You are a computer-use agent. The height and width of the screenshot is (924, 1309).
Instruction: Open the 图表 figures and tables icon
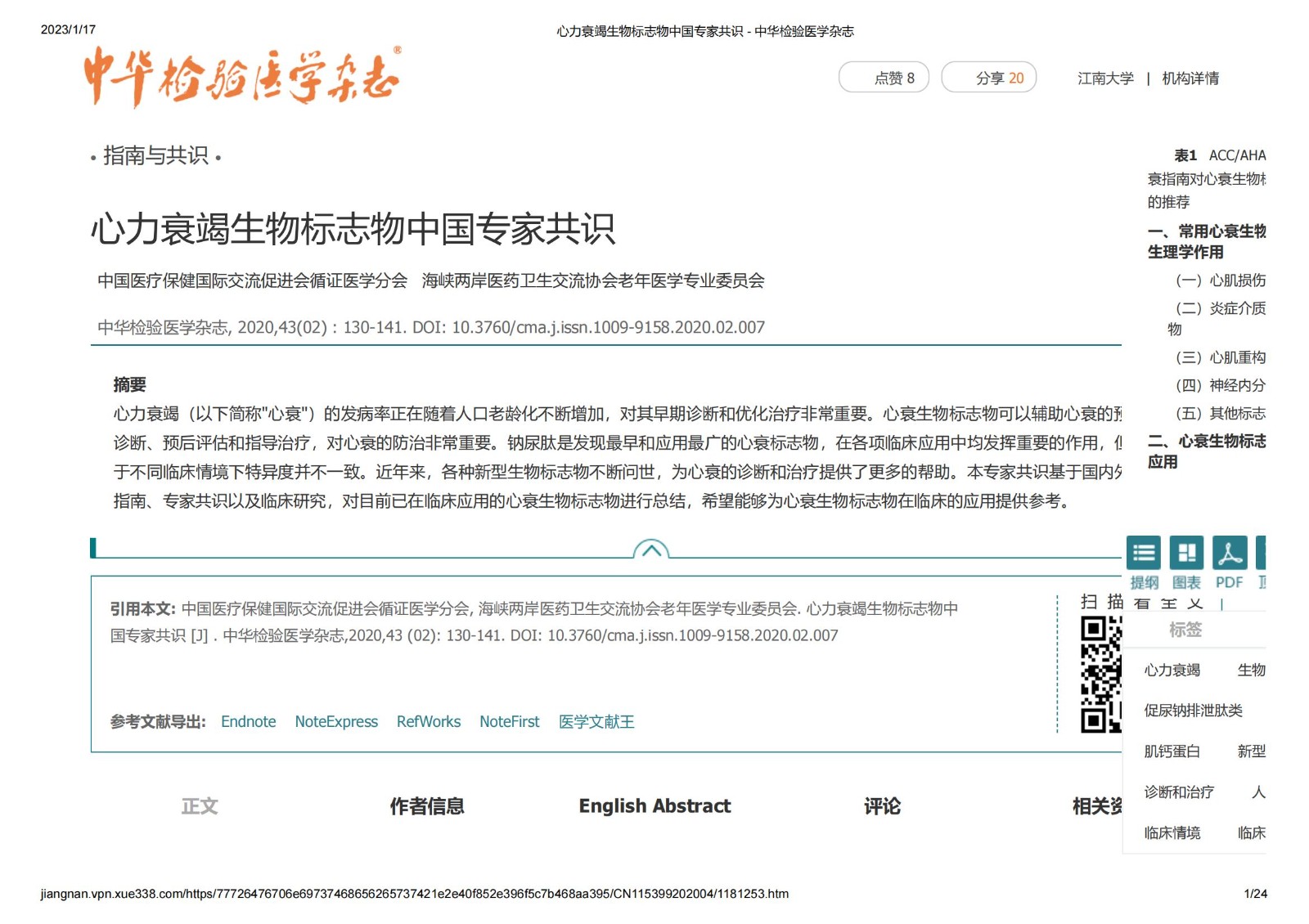point(1186,554)
